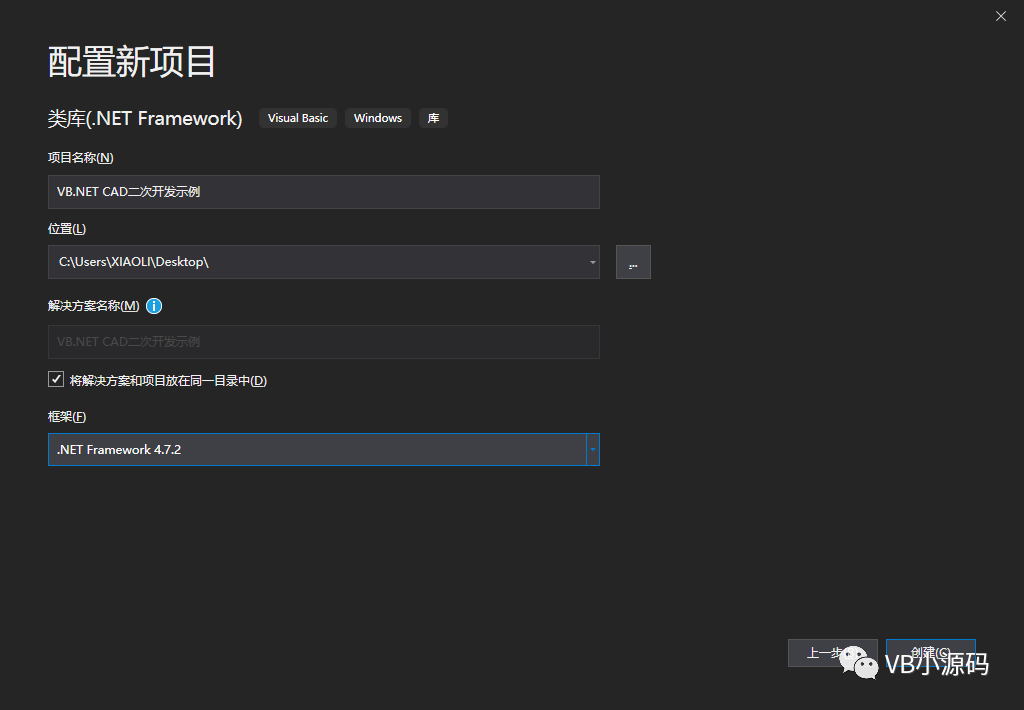
Task: Click the 项目名称(N) label
Action: coord(80,158)
